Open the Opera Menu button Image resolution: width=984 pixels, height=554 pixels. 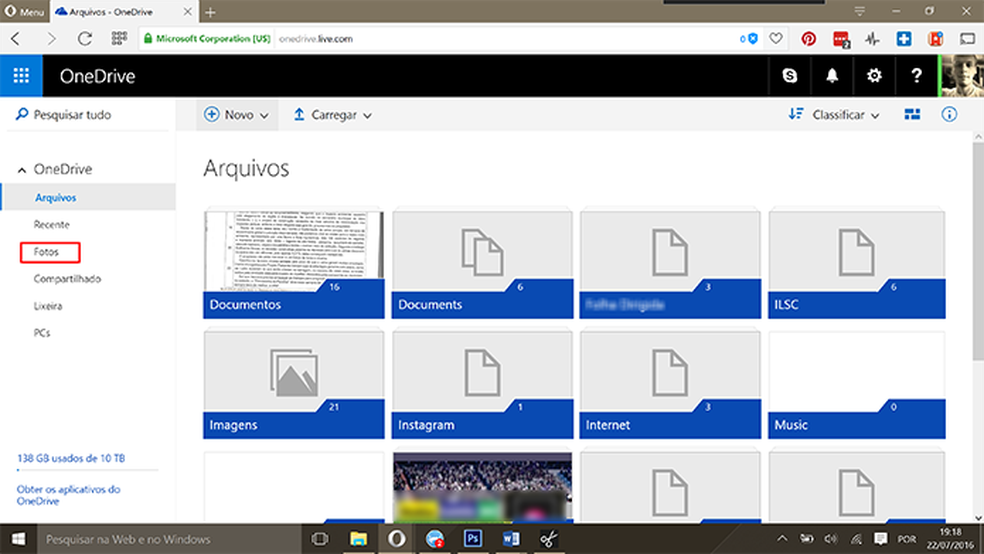(x=24, y=11)
